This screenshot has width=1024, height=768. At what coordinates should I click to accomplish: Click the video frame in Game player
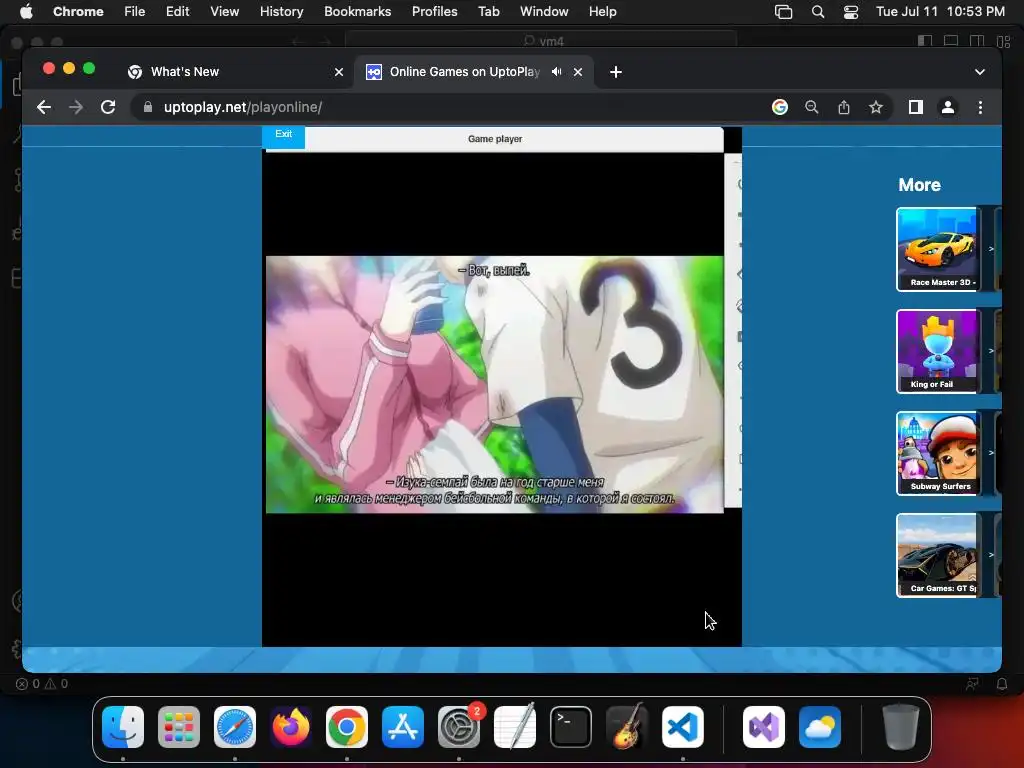[x=494, y=384]
